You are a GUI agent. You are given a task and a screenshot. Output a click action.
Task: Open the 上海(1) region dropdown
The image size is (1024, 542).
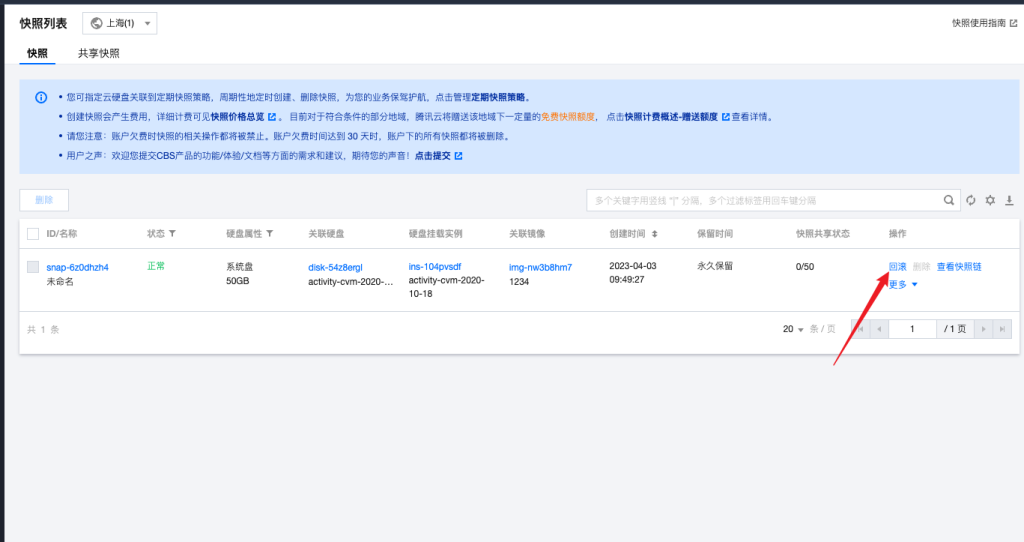[x=120, y=24]
